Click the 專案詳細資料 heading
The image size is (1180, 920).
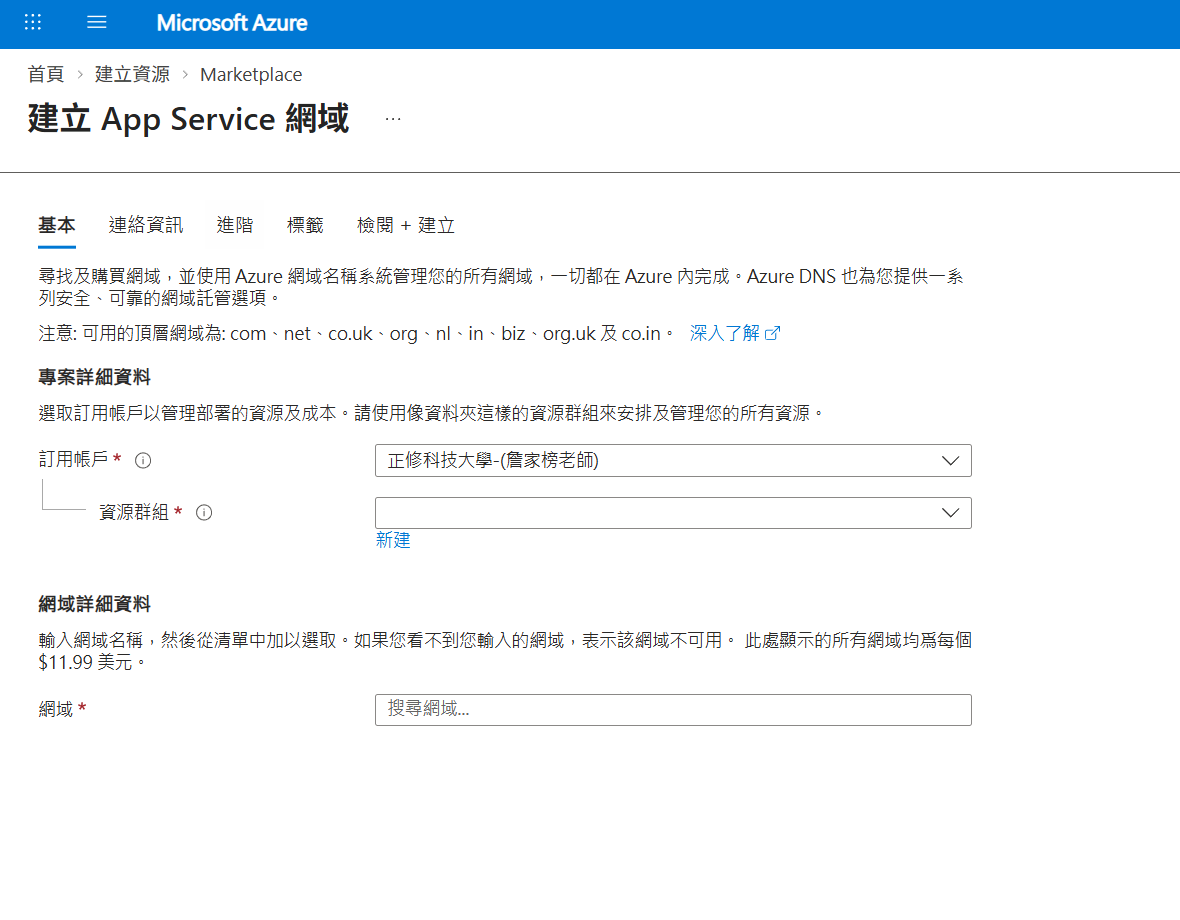tap(95, 377)
